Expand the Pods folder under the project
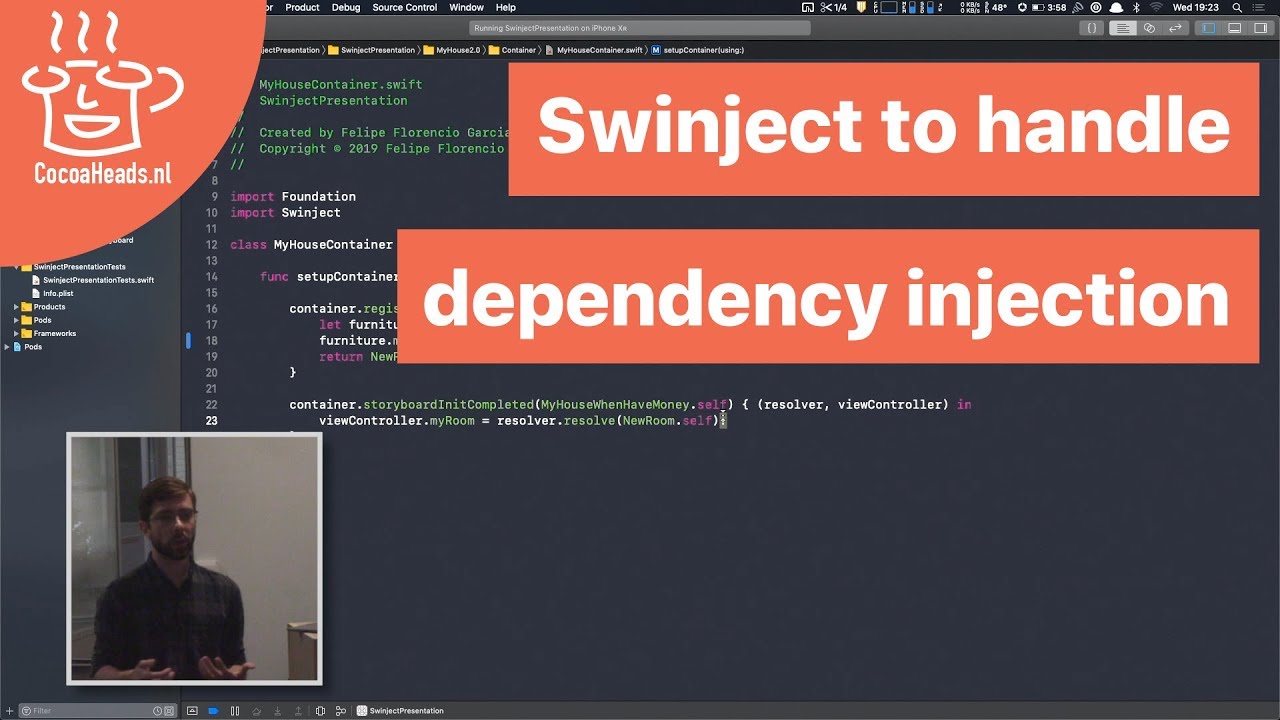 [x=17, y=320]
